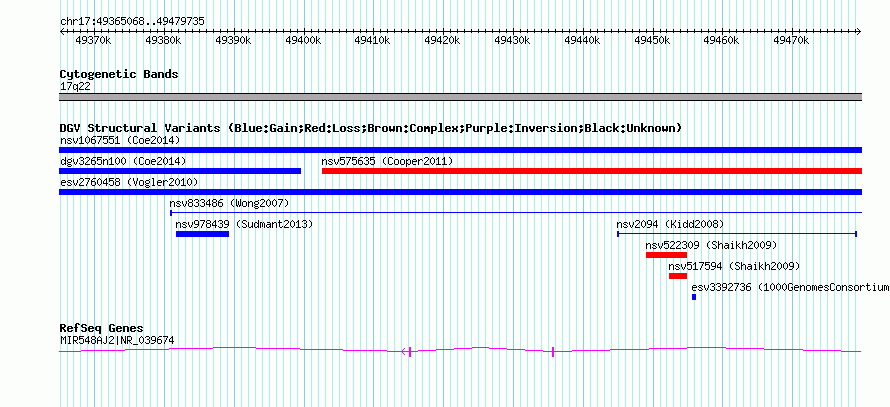The width and height of the screenshot is (890, 407).
Task: Click the nsv522309 (Shaikh2009) label
Action: [711, 245]
